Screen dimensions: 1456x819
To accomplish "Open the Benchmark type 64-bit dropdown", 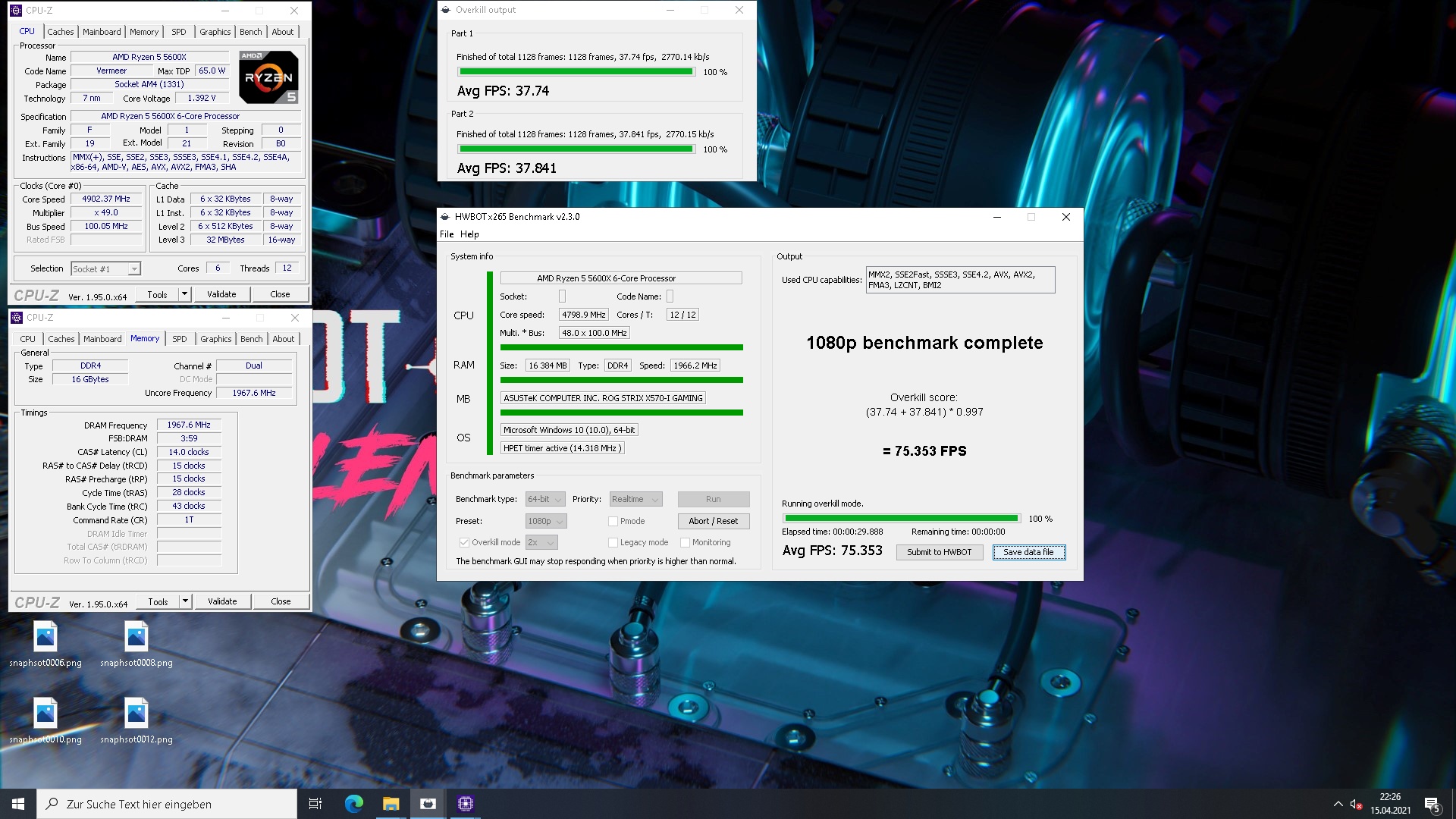I will click(x=545, y=499).
